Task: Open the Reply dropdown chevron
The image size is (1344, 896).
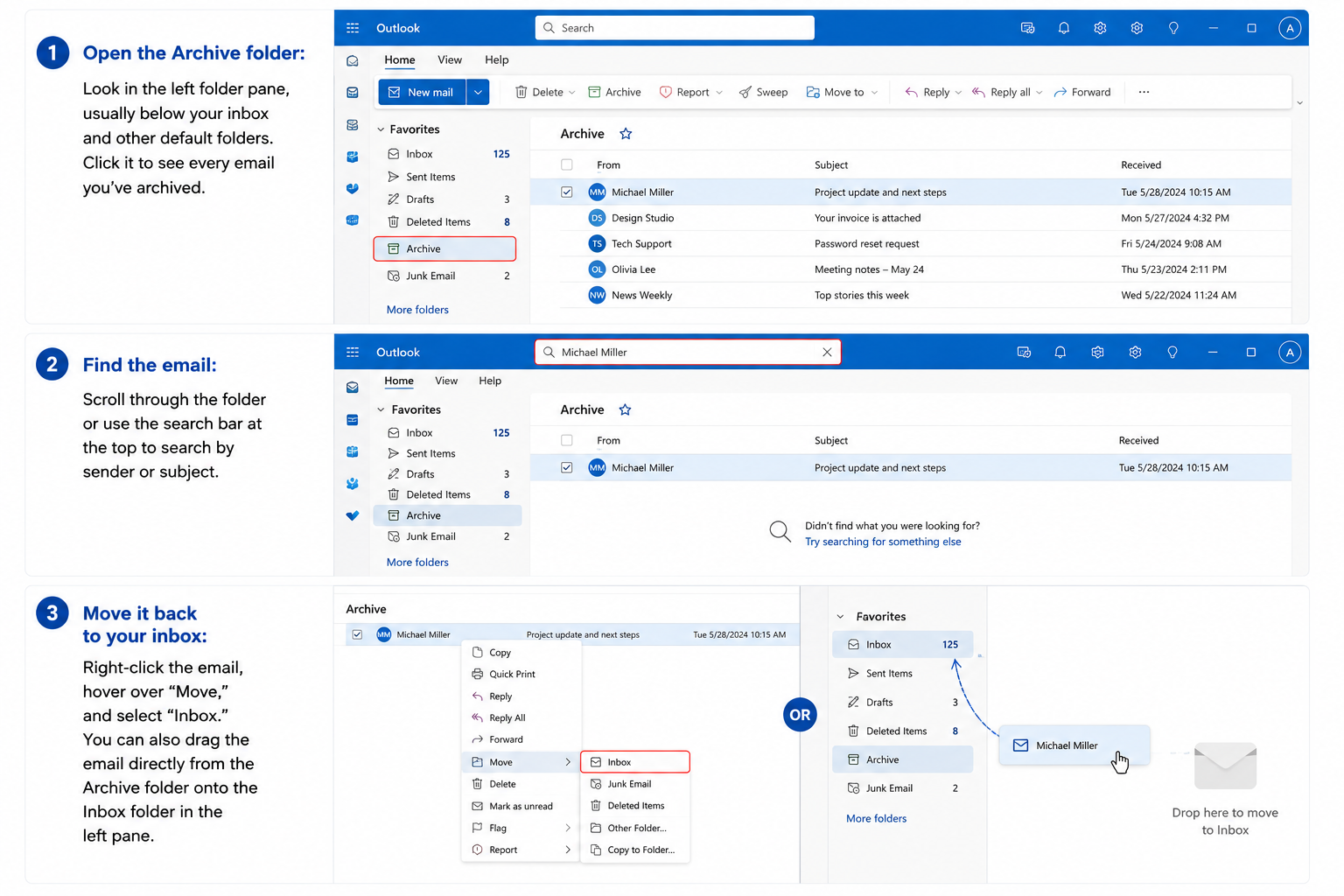Action: (958, 92)
